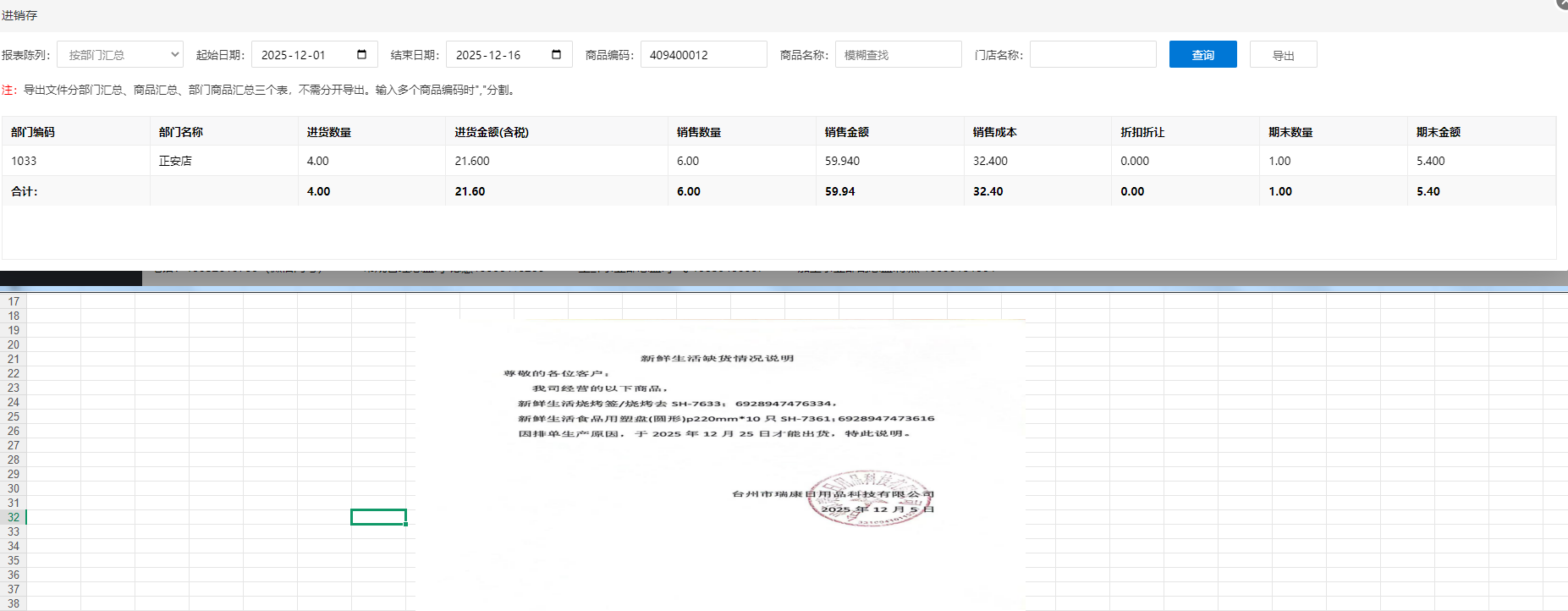Click the blue 查询 button
This screenshot has width=1568, height=611.
click(1202, 55)
